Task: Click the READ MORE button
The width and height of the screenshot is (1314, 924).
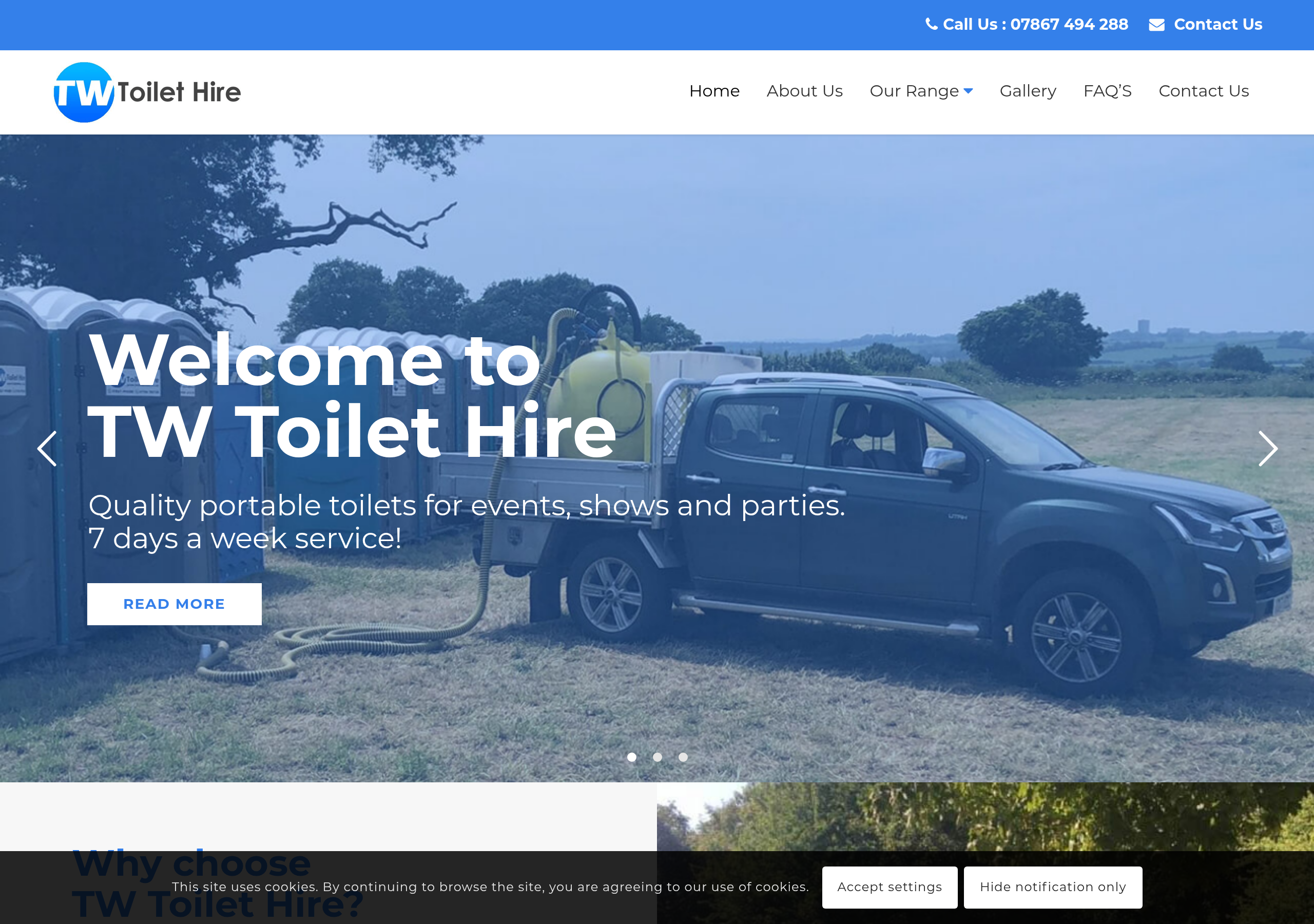Action: click(174, 604)
